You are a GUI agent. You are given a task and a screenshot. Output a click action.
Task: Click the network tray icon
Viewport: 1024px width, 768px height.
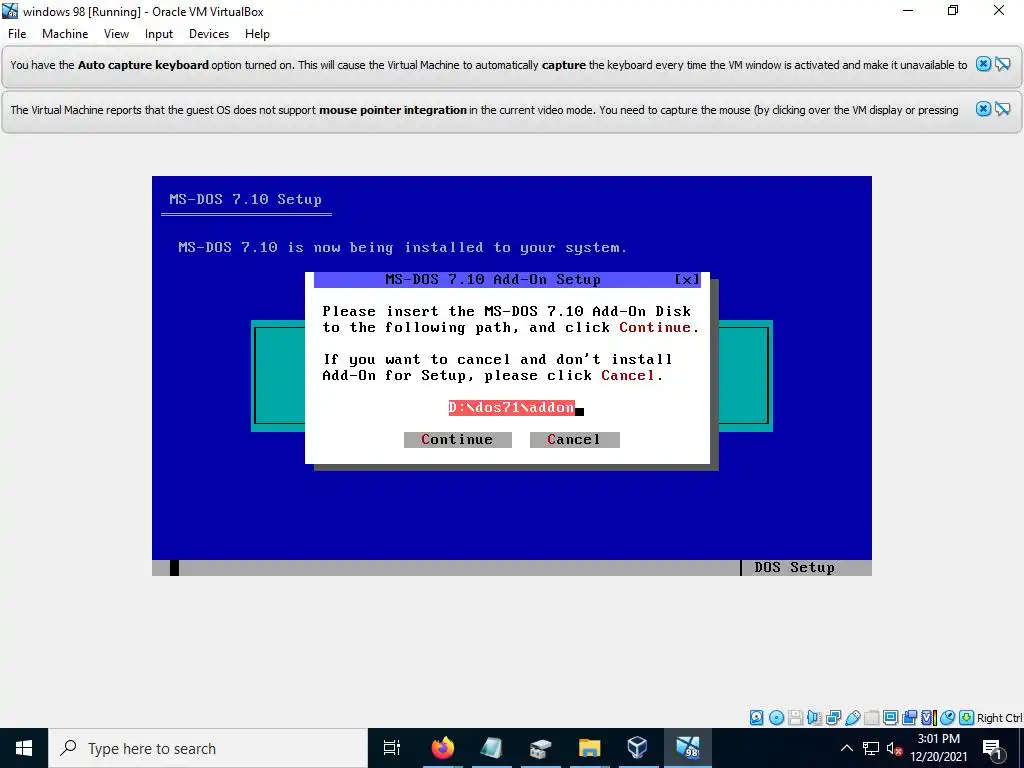point(871,748)
